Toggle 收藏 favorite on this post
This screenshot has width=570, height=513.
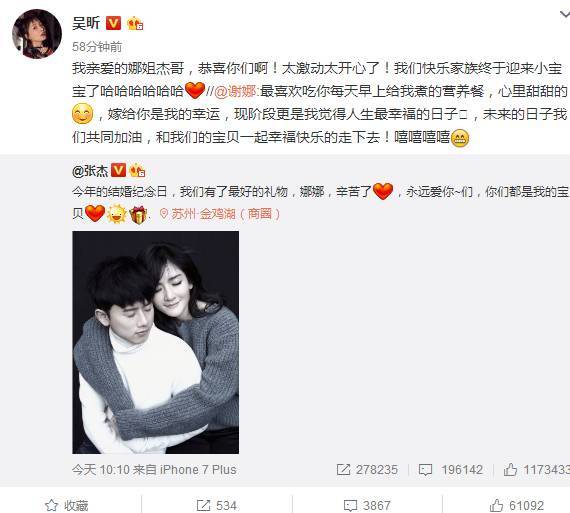pyautogui.click(x=67, y=505)
